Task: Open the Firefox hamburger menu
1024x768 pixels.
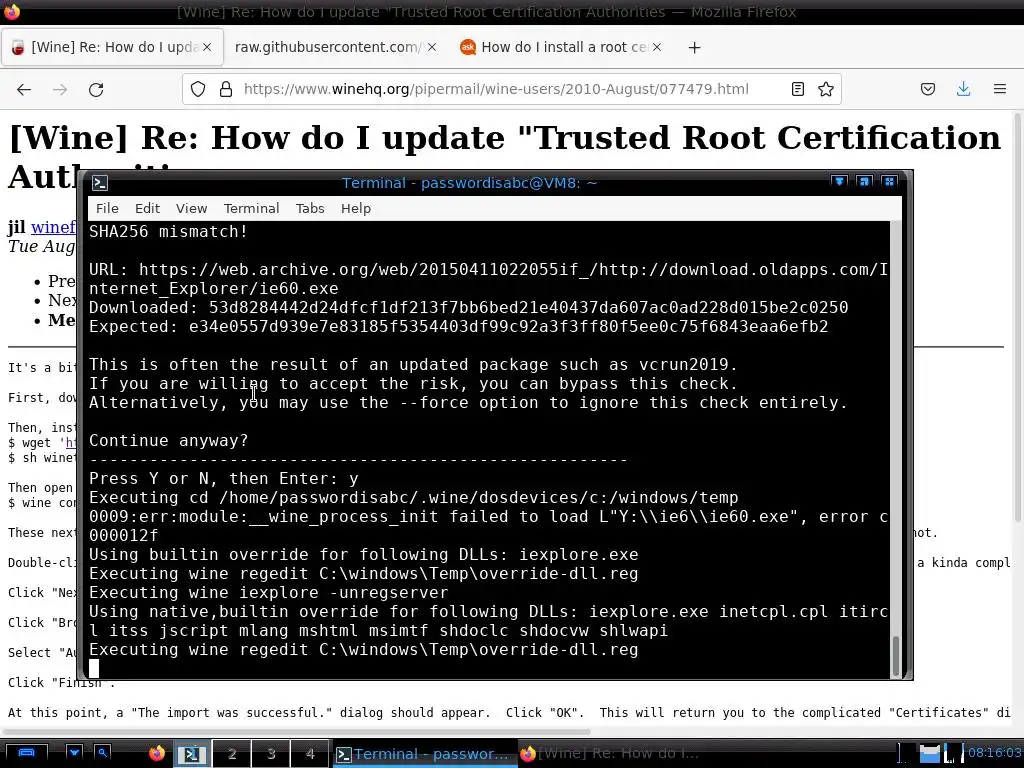Action: [x=1000, y=89]
